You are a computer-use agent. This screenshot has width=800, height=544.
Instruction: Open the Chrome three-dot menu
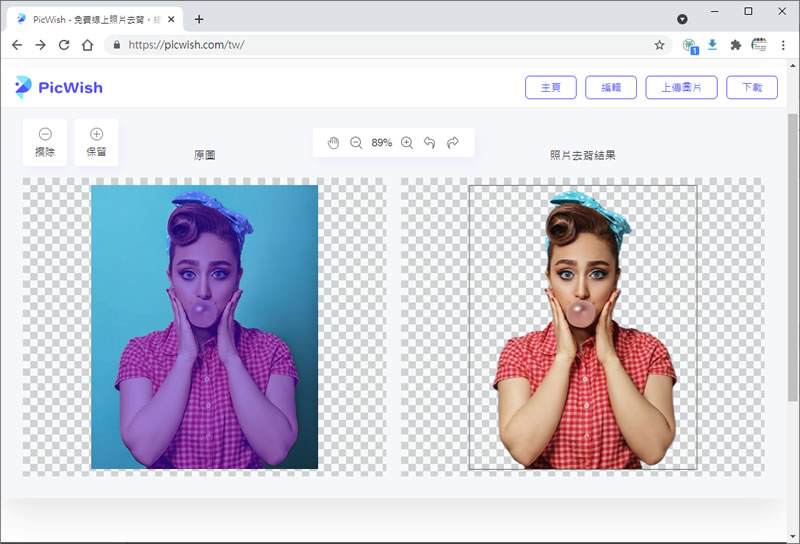tap(782, 45)
